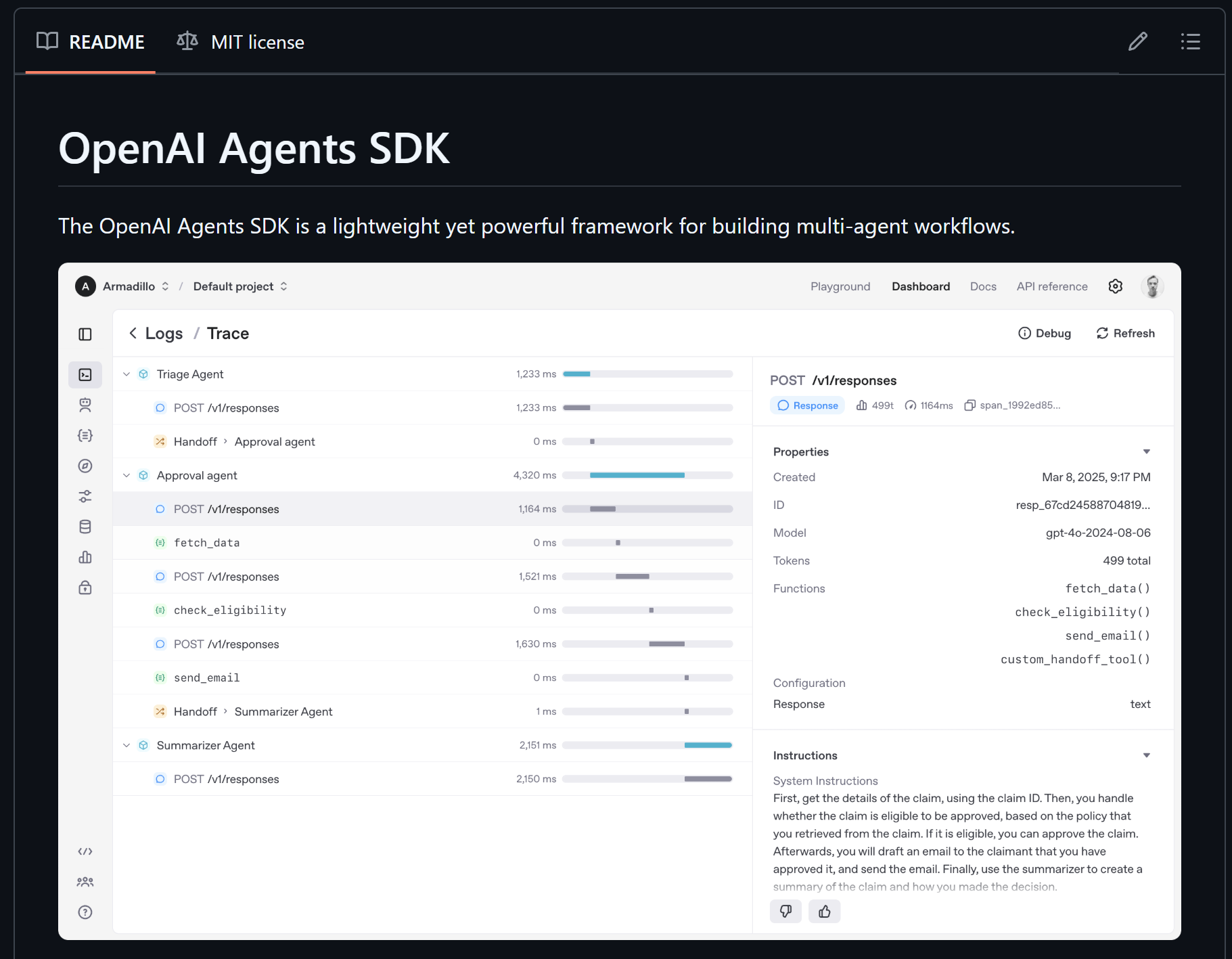Select the send_email function row

click(x=432, y=677)
